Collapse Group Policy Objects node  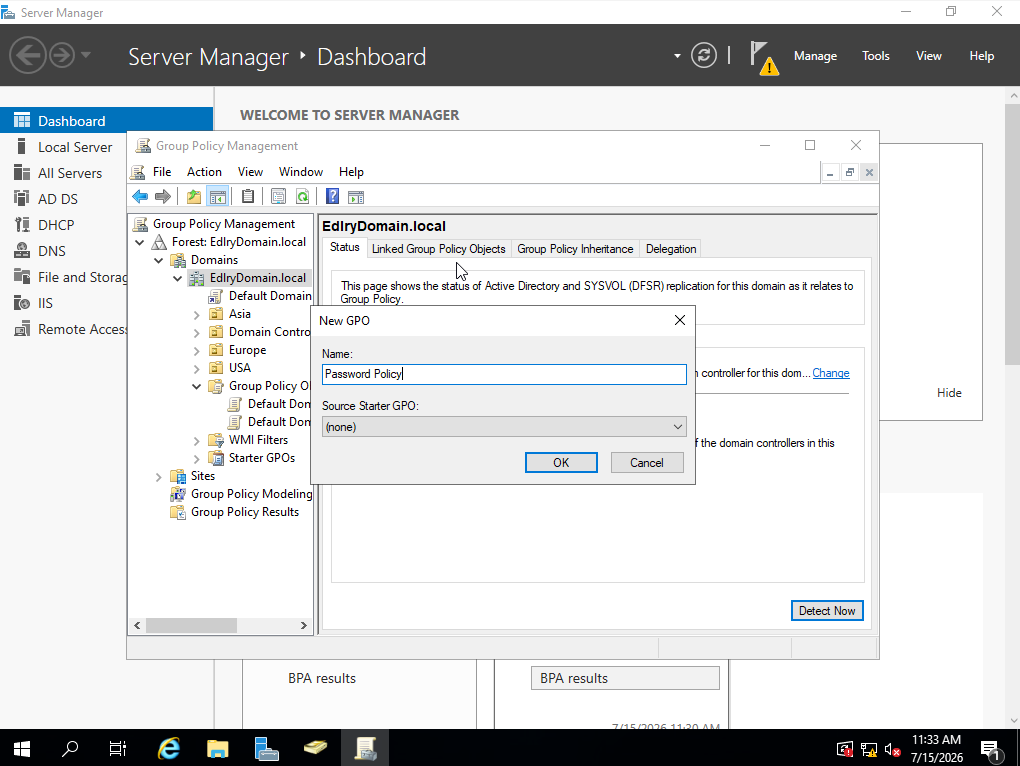196,386
